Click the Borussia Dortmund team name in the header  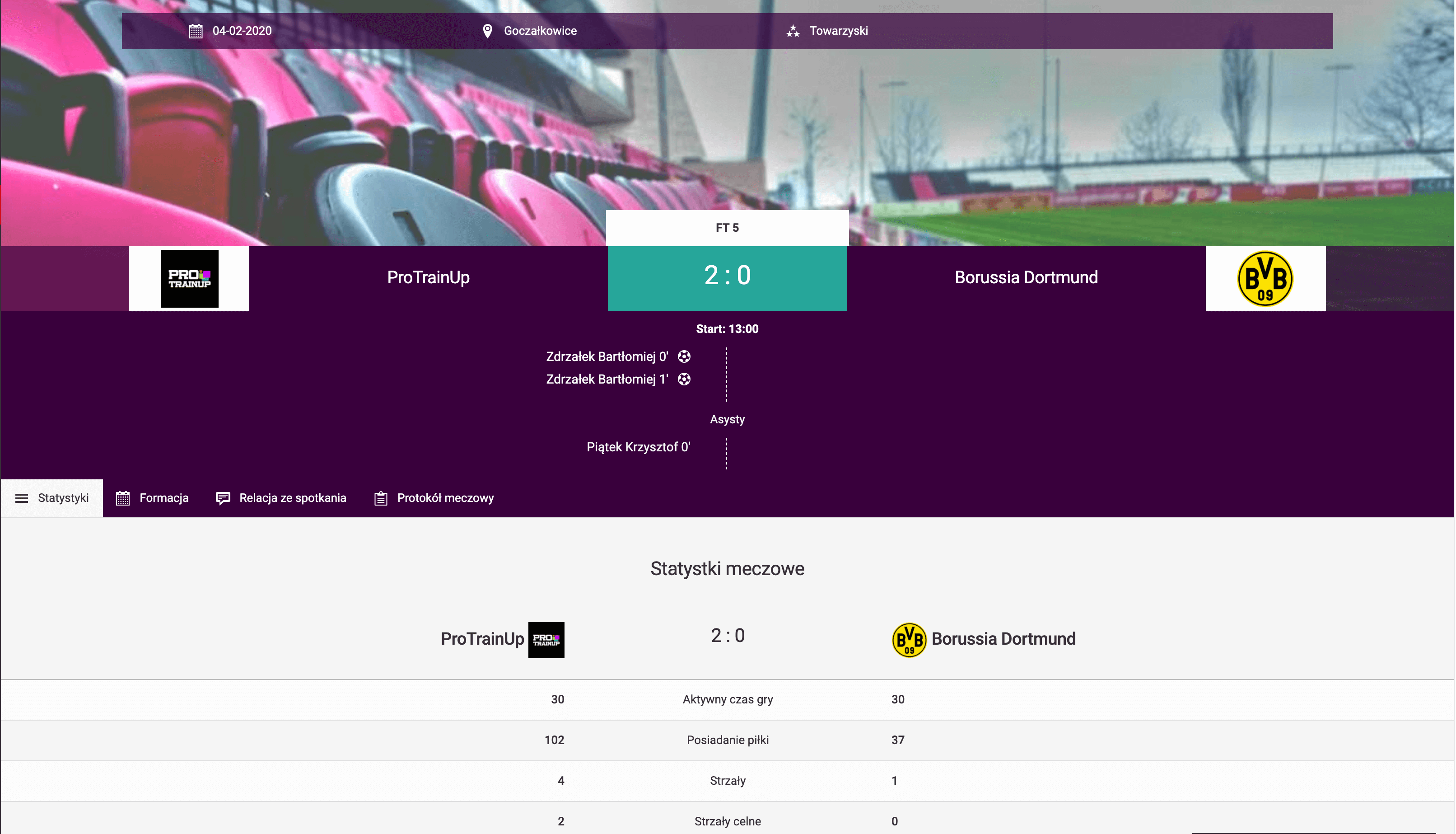pos(1026,278)
